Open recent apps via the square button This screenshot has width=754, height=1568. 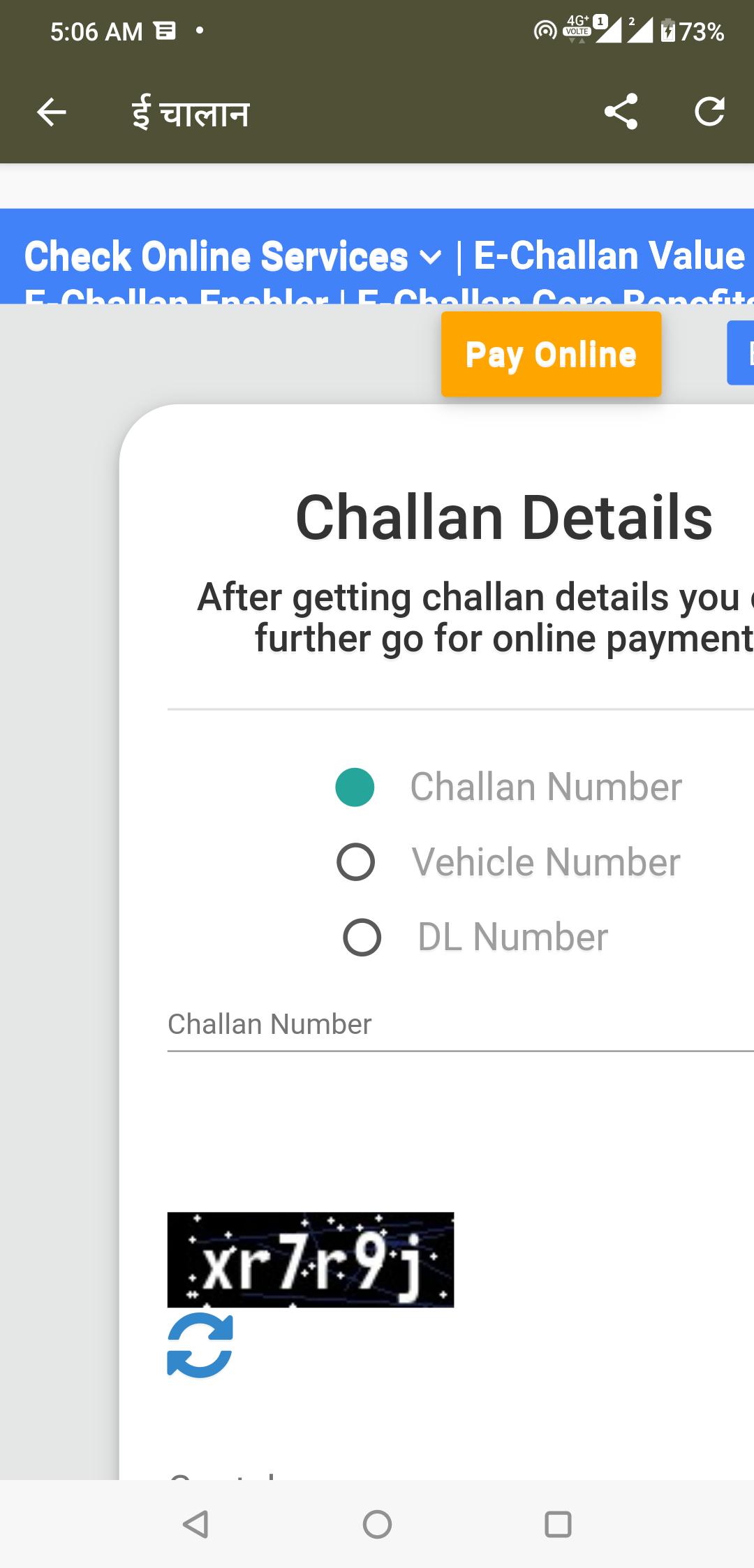[558, 1524]
